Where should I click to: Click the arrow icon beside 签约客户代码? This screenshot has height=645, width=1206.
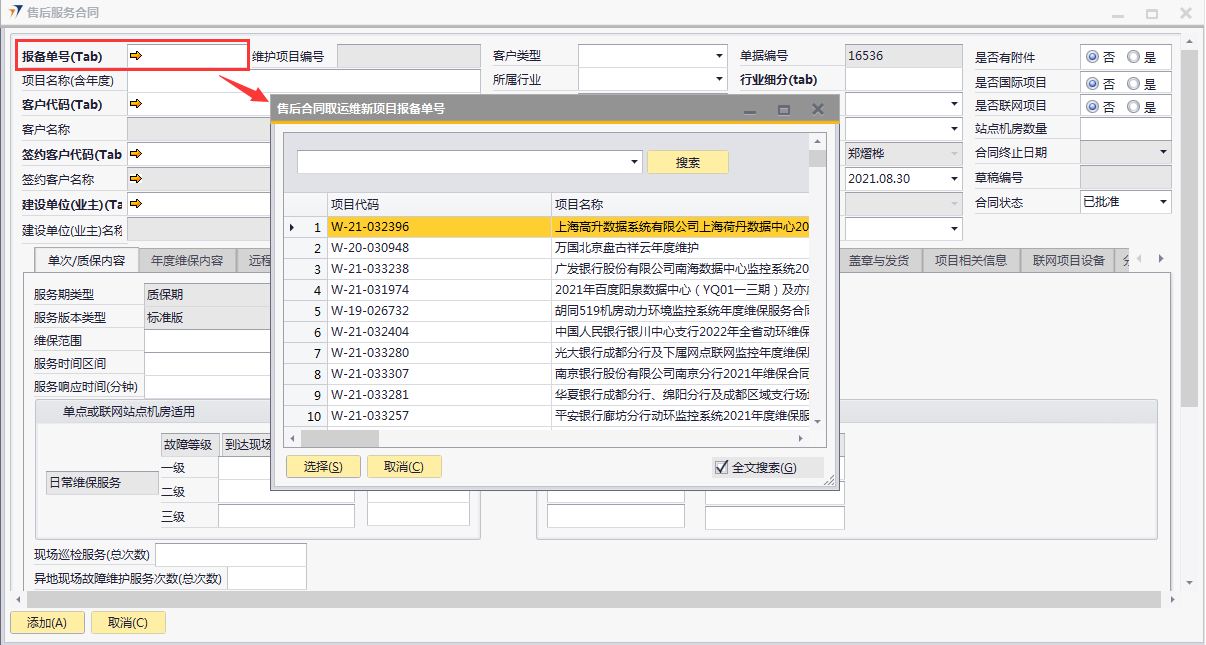(x=136, y=154)
